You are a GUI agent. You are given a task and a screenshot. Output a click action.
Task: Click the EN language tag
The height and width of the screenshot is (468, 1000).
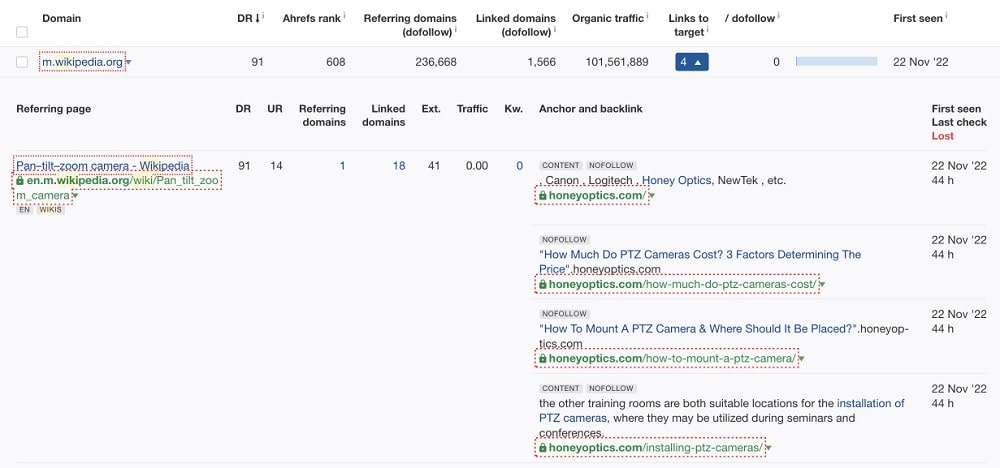click(x=24, y=209)
